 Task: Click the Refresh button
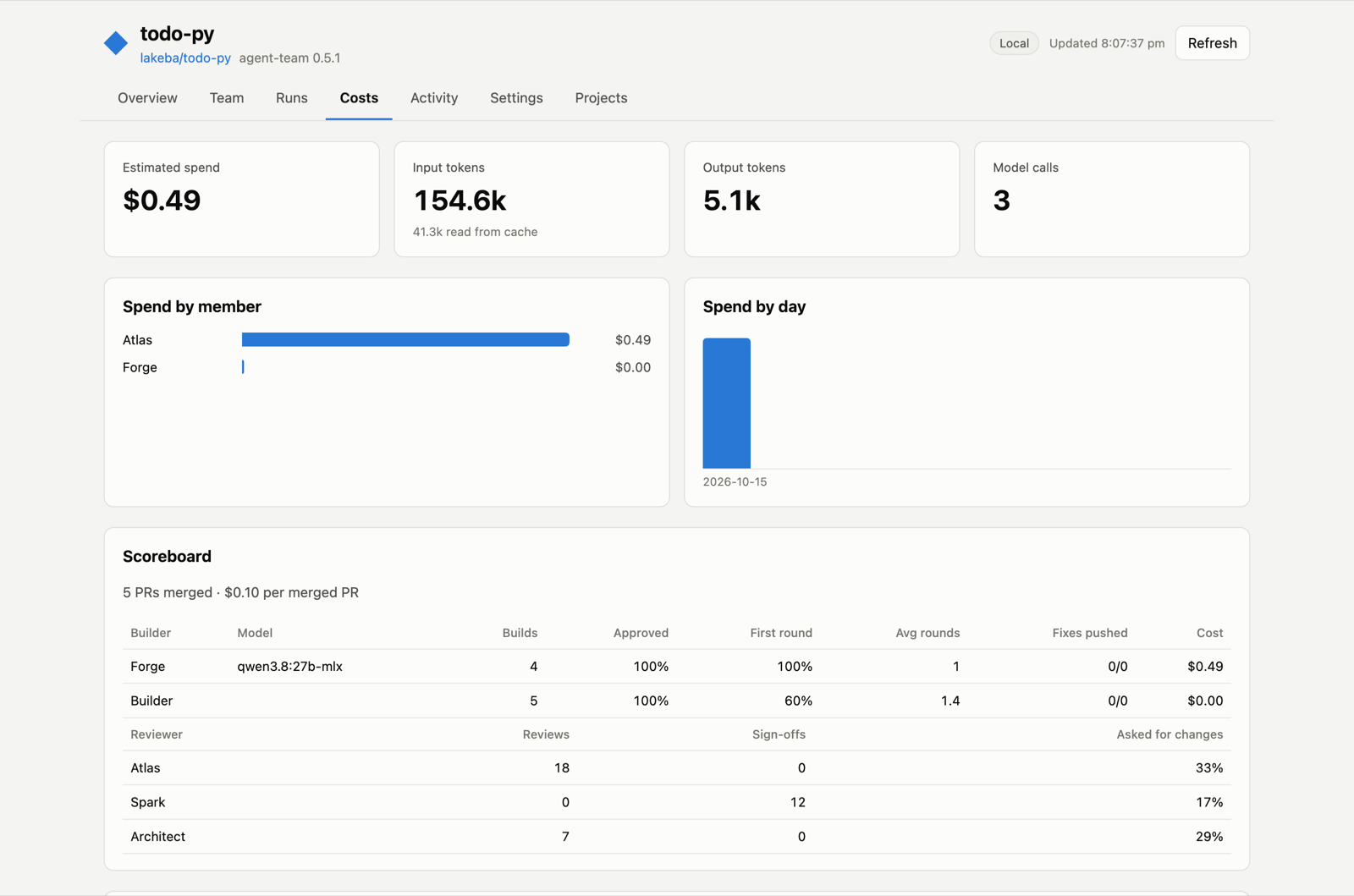[1212, 43]
